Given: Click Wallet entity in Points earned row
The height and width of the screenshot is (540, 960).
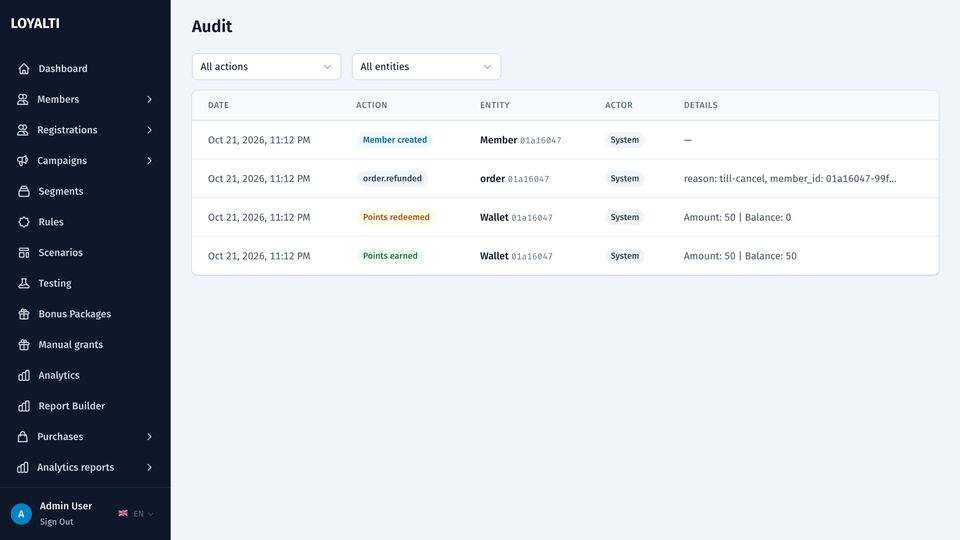Looking at the screenshot, I should click(516, 256).
